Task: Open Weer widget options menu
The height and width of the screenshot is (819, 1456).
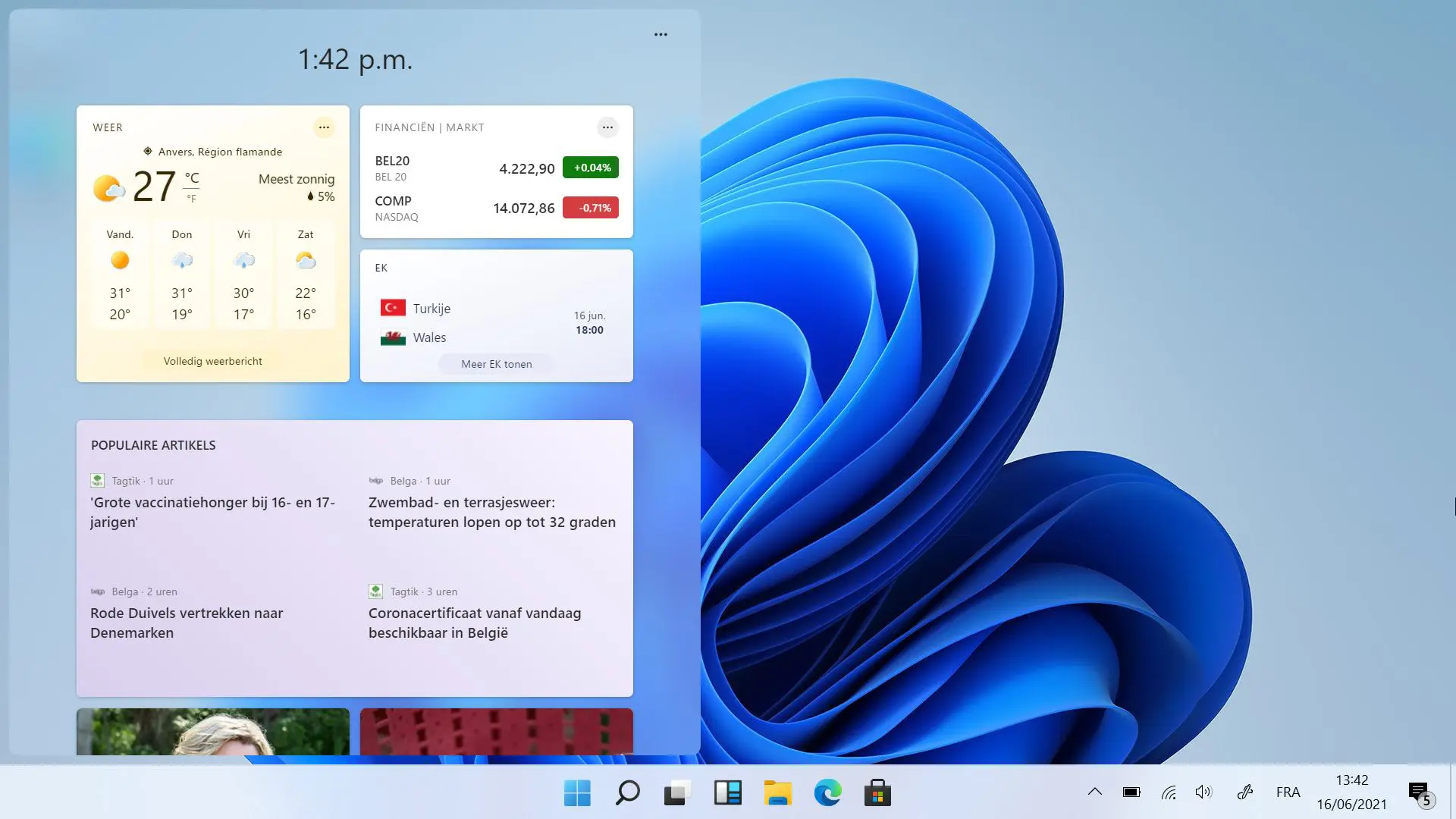Action: click(324, 127)
